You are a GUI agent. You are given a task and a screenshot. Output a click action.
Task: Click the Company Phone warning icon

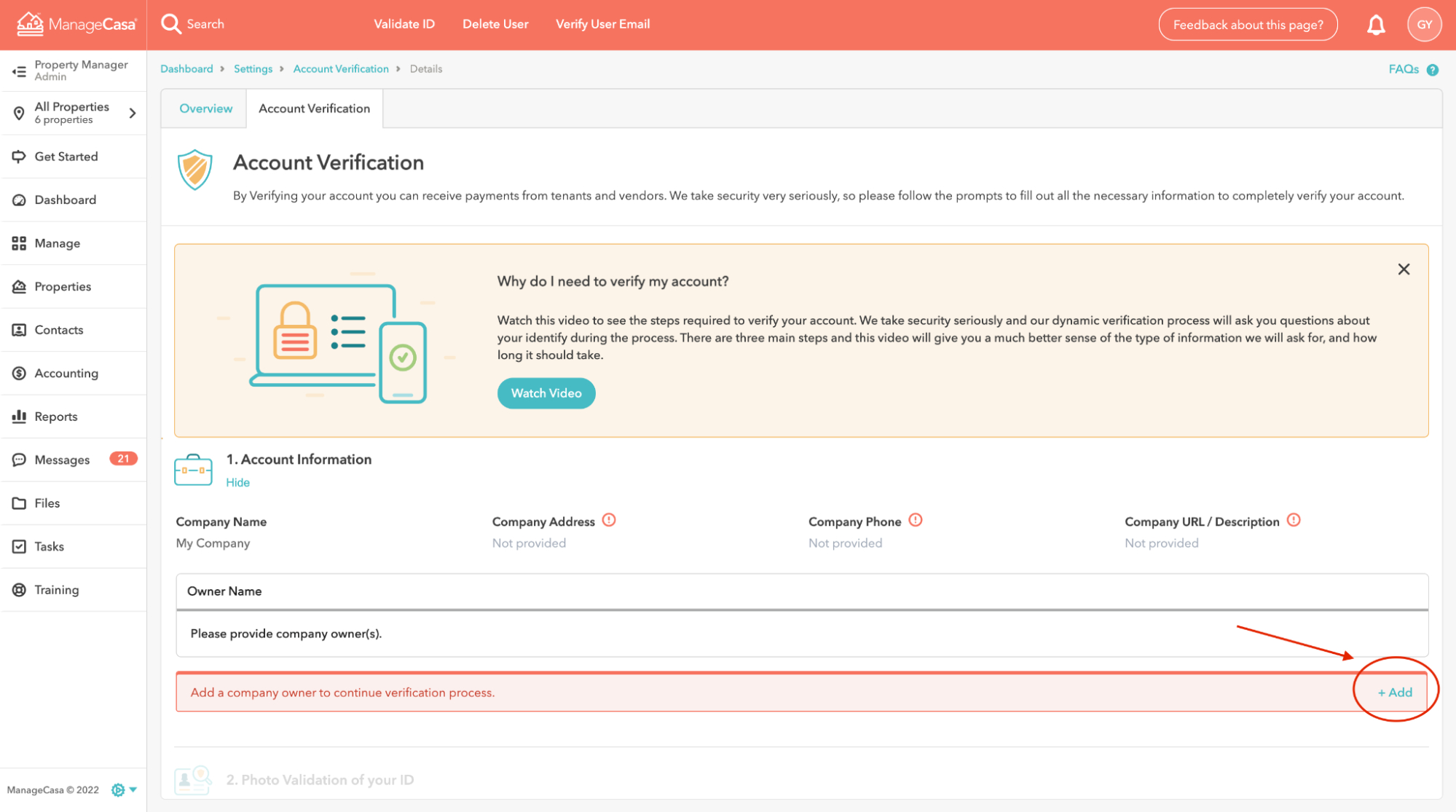click(916, 520)
